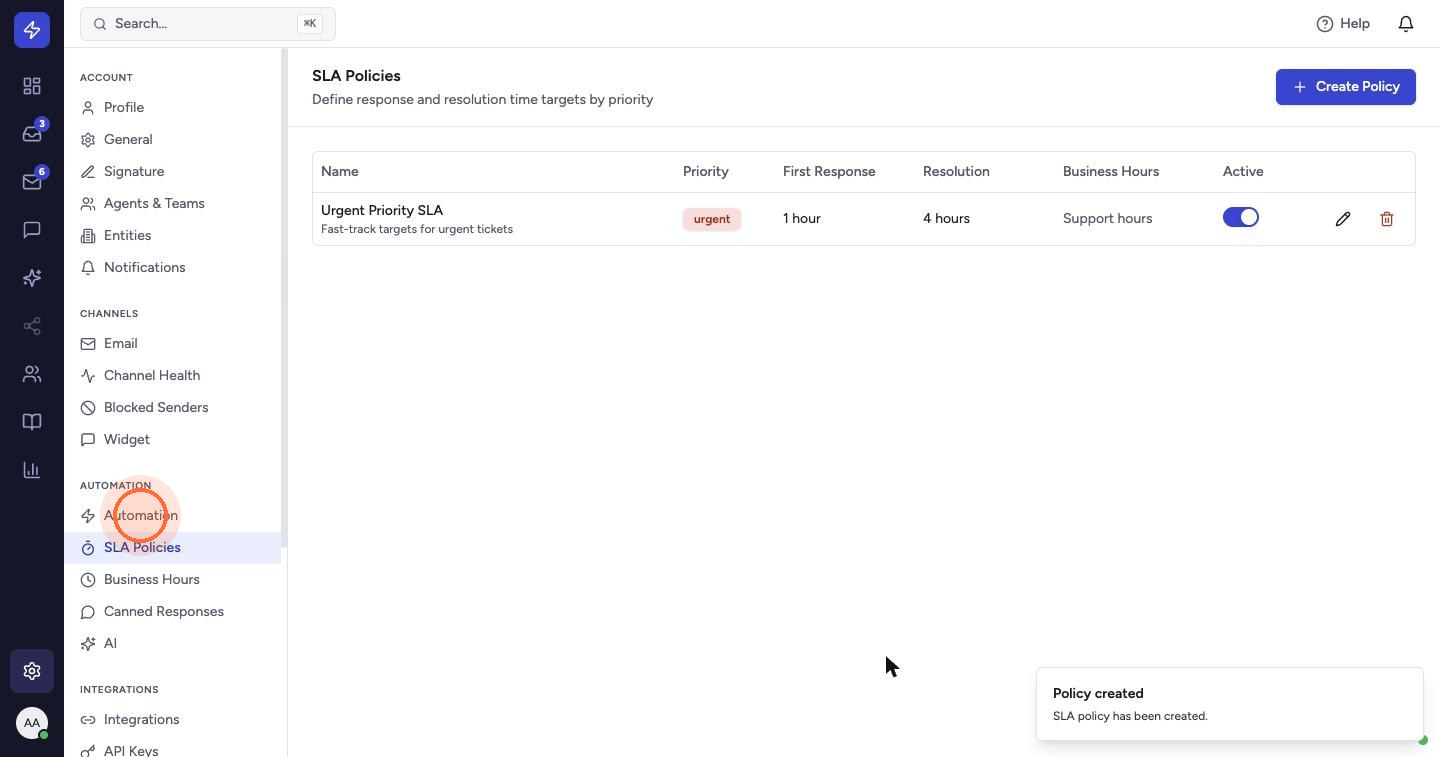Open Email channel settings
Viewport: 1440px width, 757px height.
coord(172,344)
